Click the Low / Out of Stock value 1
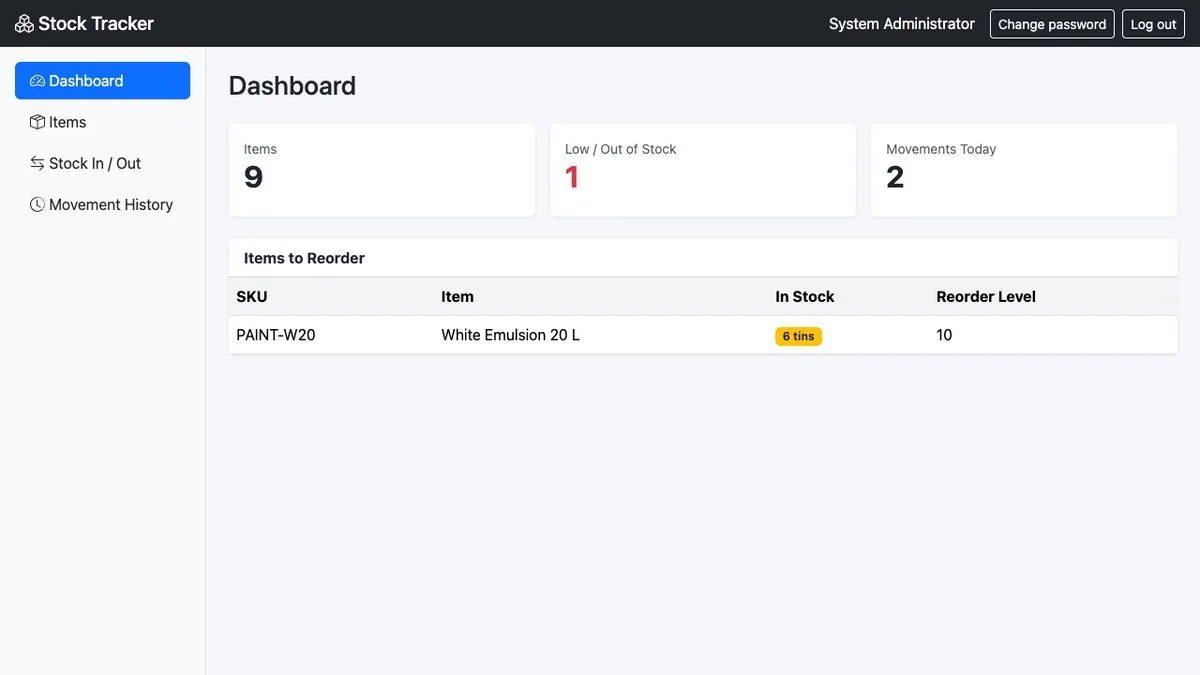1200x675 pixels. 572,177
